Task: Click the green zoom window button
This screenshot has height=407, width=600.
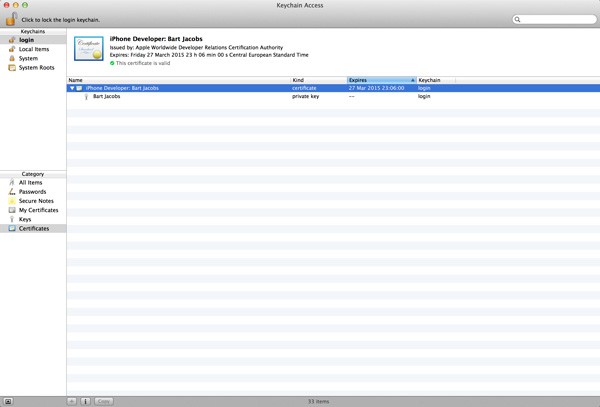Action: pyautogui.click(x=25, y=5)
